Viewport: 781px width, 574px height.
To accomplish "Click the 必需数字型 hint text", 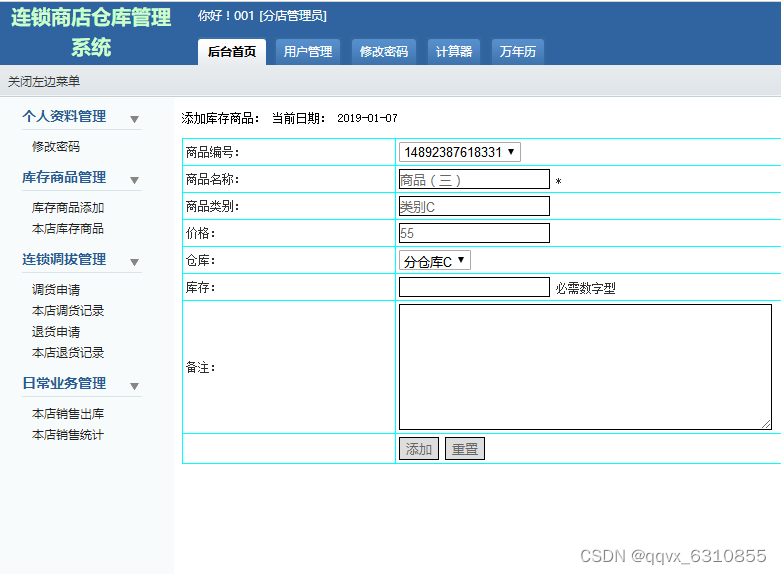I will coord(585,288).
